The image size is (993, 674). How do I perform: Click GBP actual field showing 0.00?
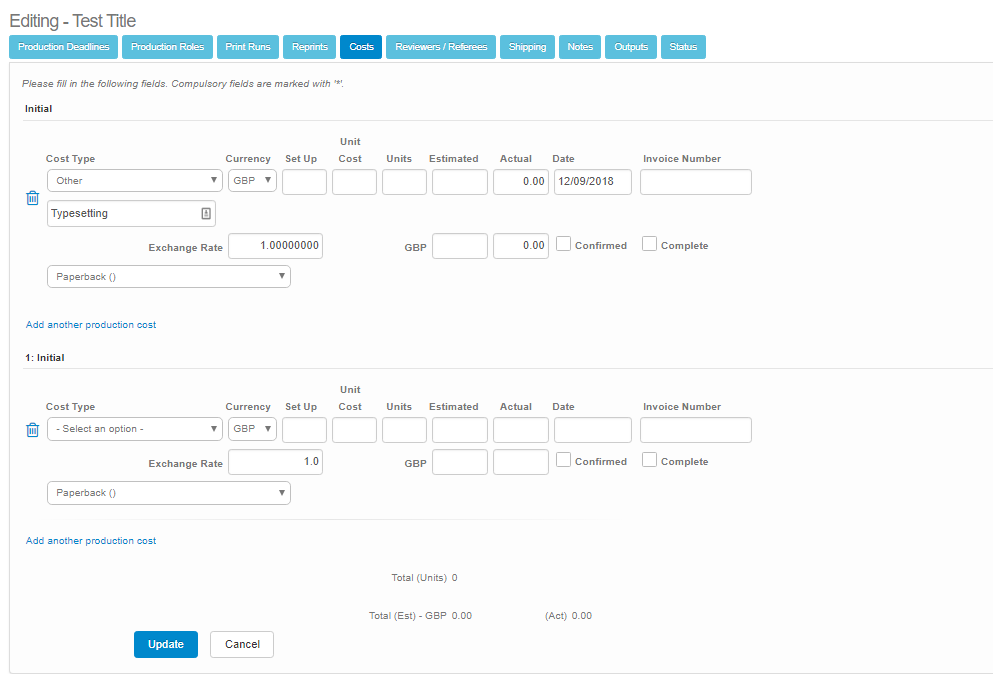click(x=521, y=246)
